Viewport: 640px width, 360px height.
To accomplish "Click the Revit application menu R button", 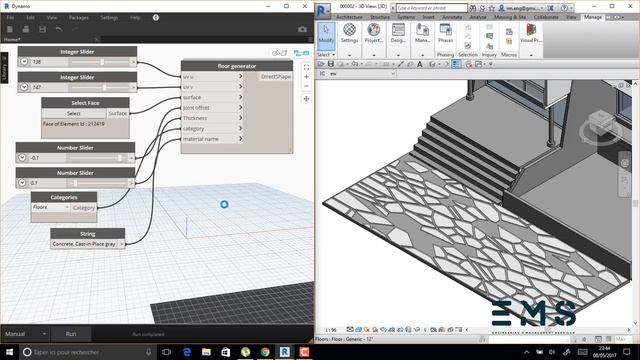I will tap(323, 10).
